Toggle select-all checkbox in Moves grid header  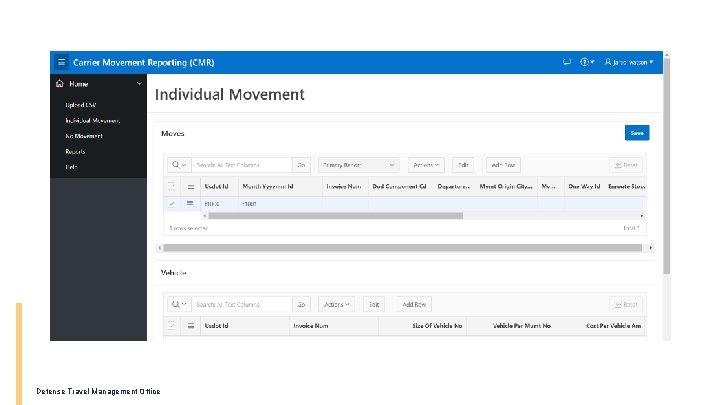(x=171, y=186)
